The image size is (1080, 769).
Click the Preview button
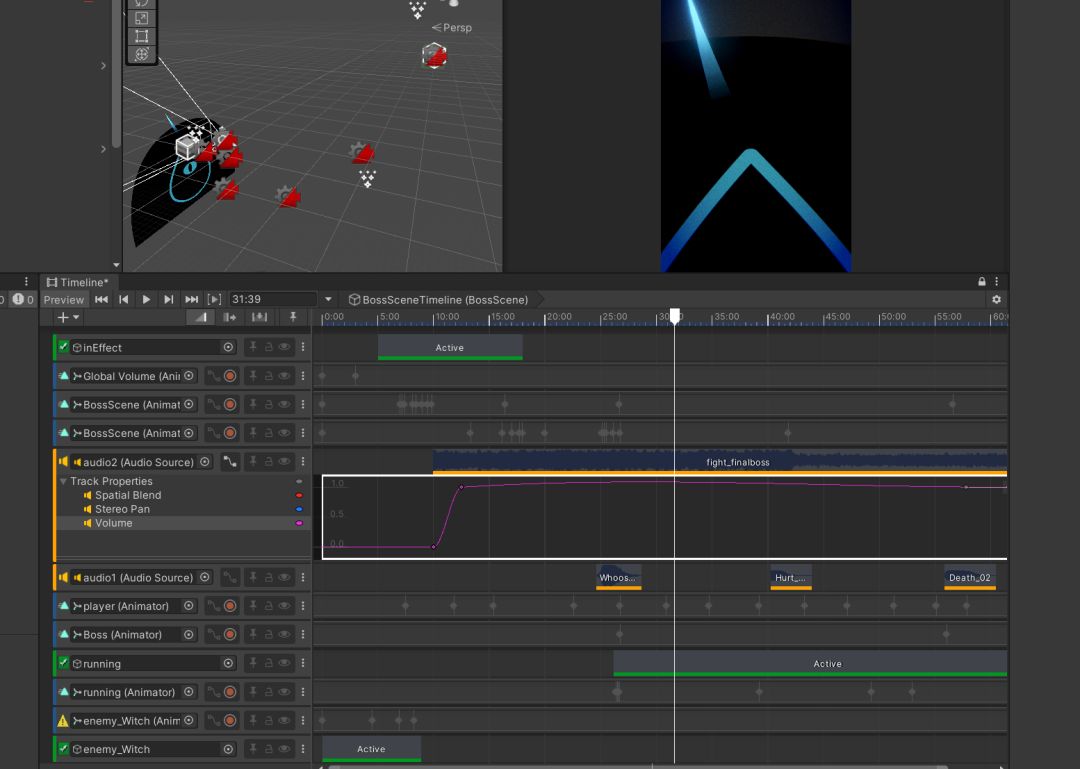64,299
